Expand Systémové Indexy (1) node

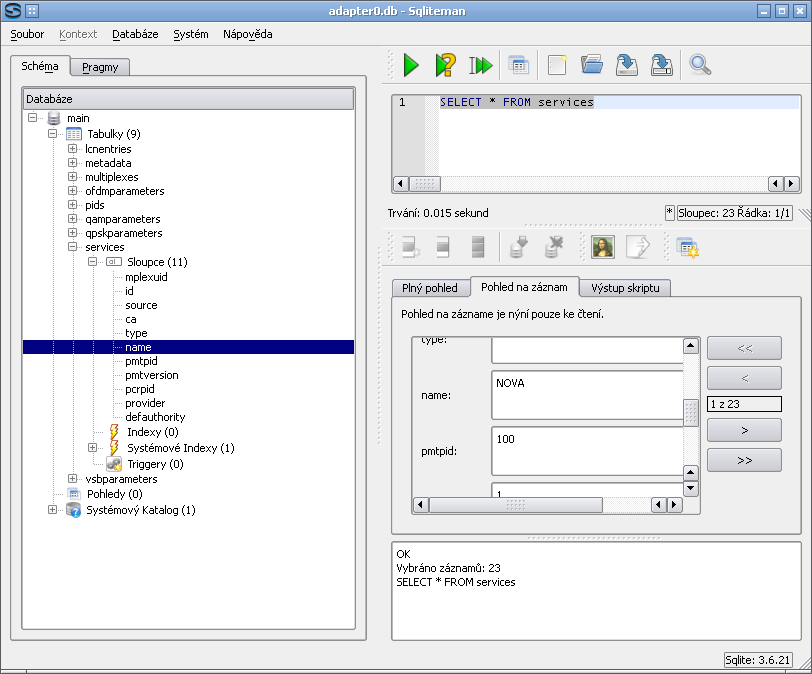92,447
